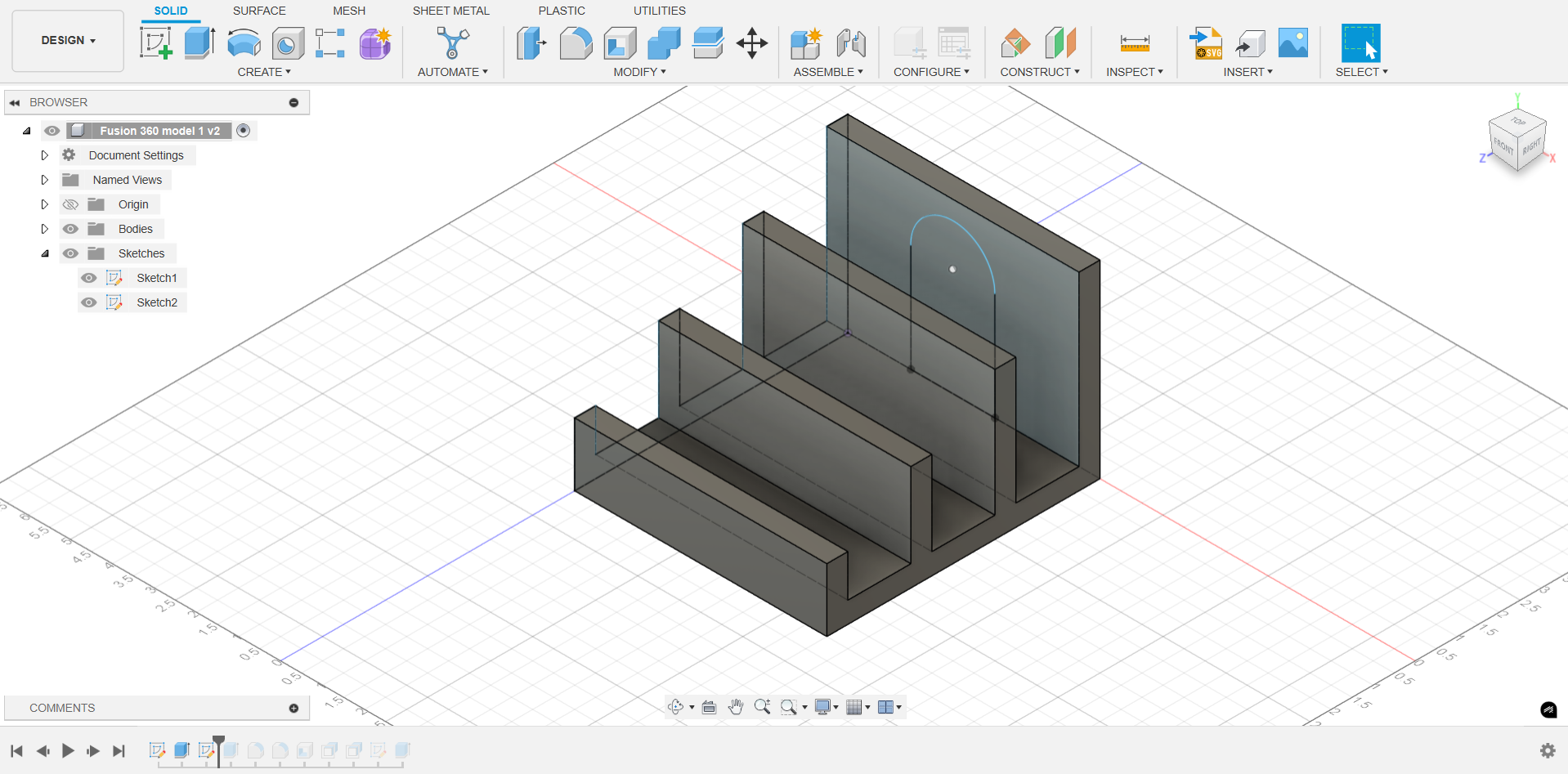Select the Measure tool under Inspect

tap(1135, 43)
